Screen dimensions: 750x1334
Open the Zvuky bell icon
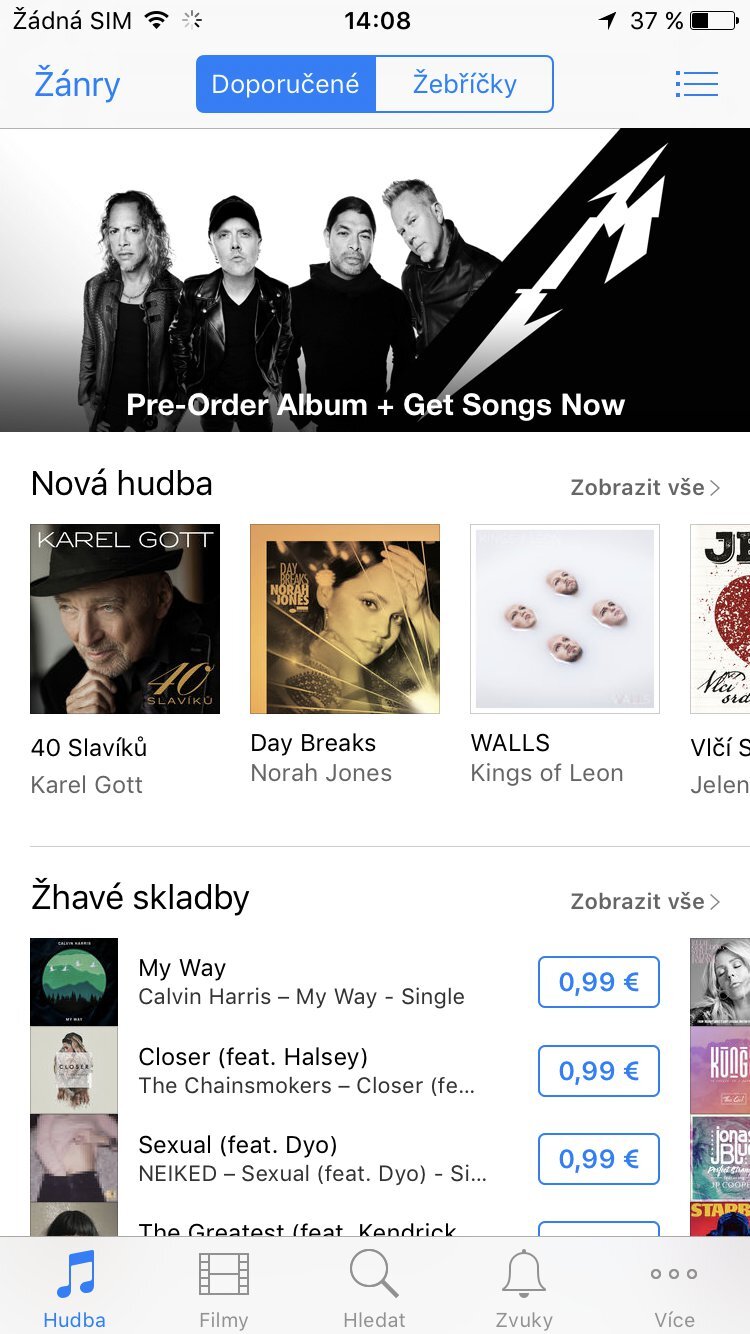click(x=524, y=1274)
